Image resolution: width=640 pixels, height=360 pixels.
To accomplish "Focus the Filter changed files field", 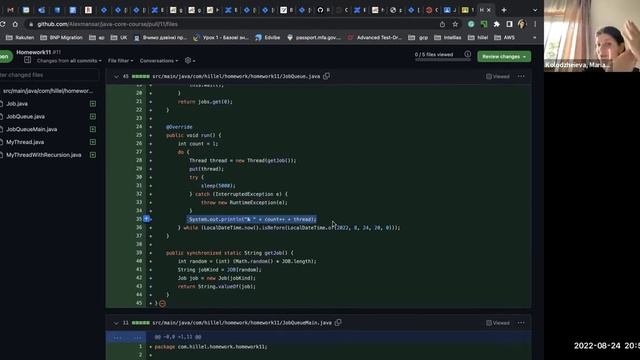I will 49,75.
